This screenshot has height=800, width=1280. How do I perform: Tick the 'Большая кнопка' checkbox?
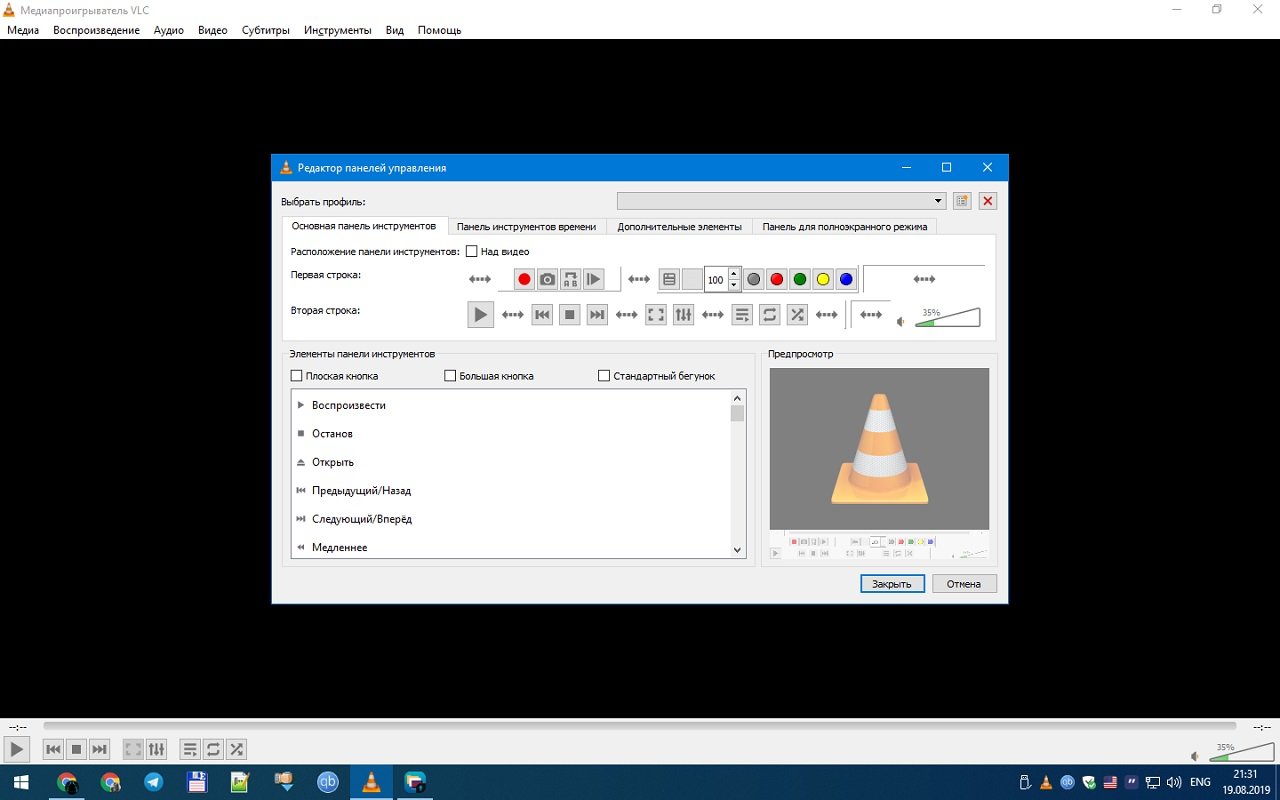tap(450, 376)
